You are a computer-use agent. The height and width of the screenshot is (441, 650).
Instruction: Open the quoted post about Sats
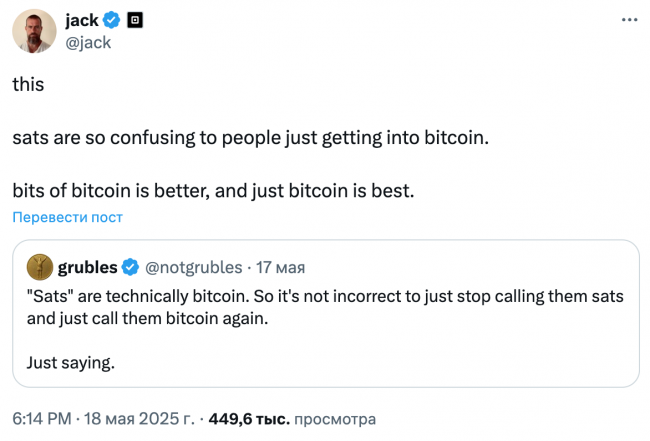(326, 314)
